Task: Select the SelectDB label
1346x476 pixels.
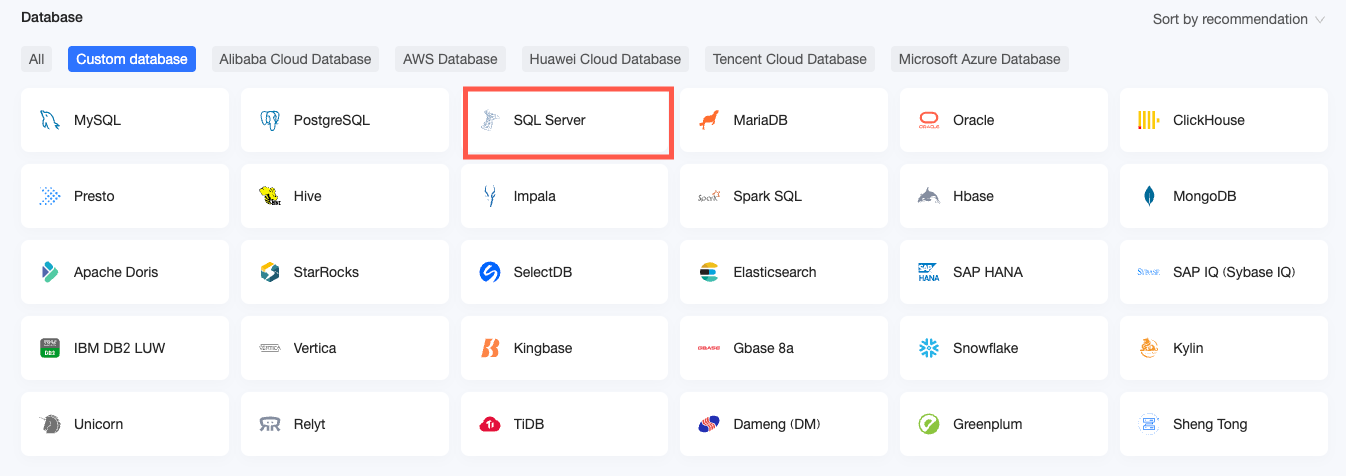Action: 543,272
